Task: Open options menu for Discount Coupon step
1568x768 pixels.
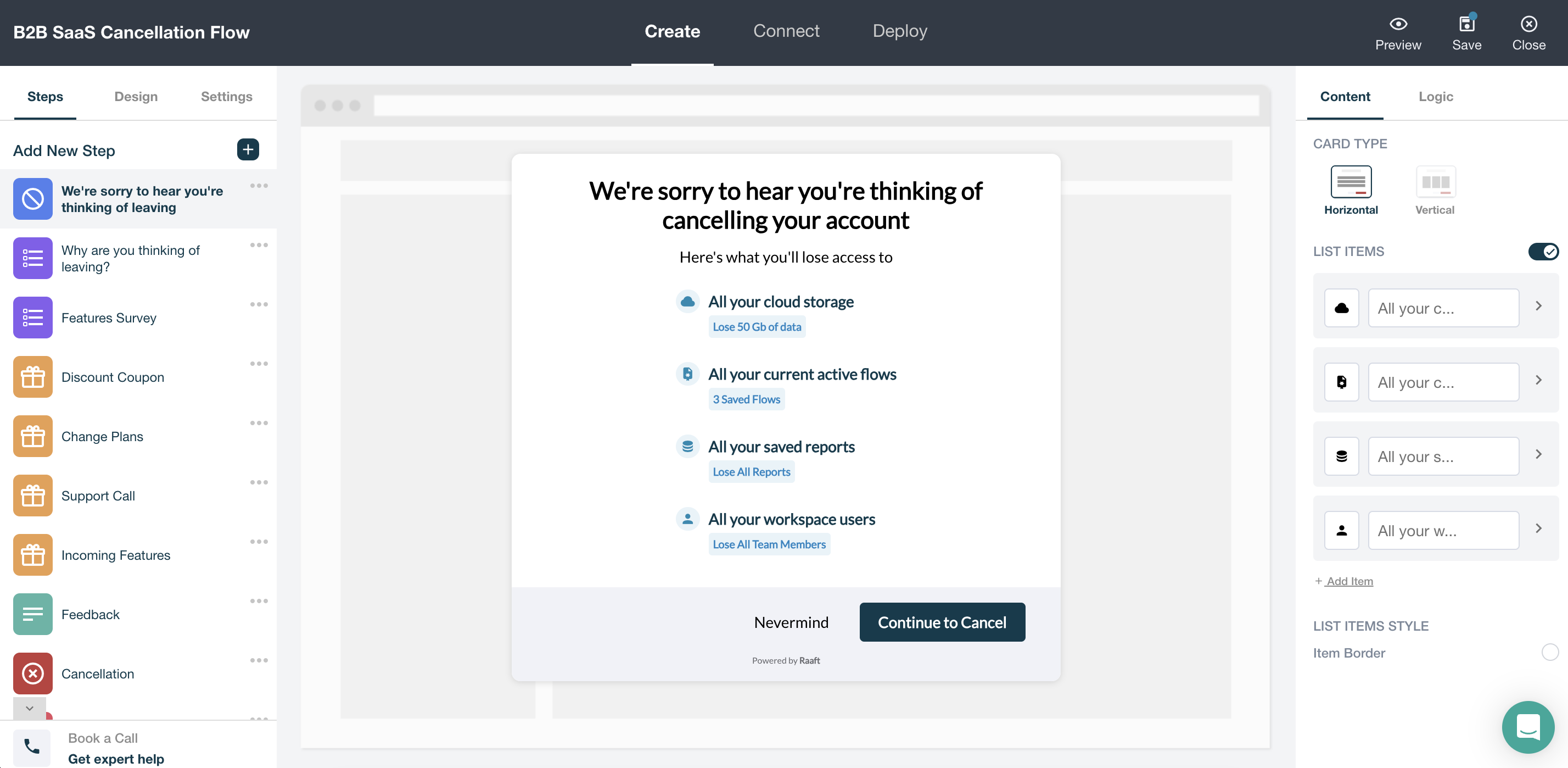Action: coord(259,364)
